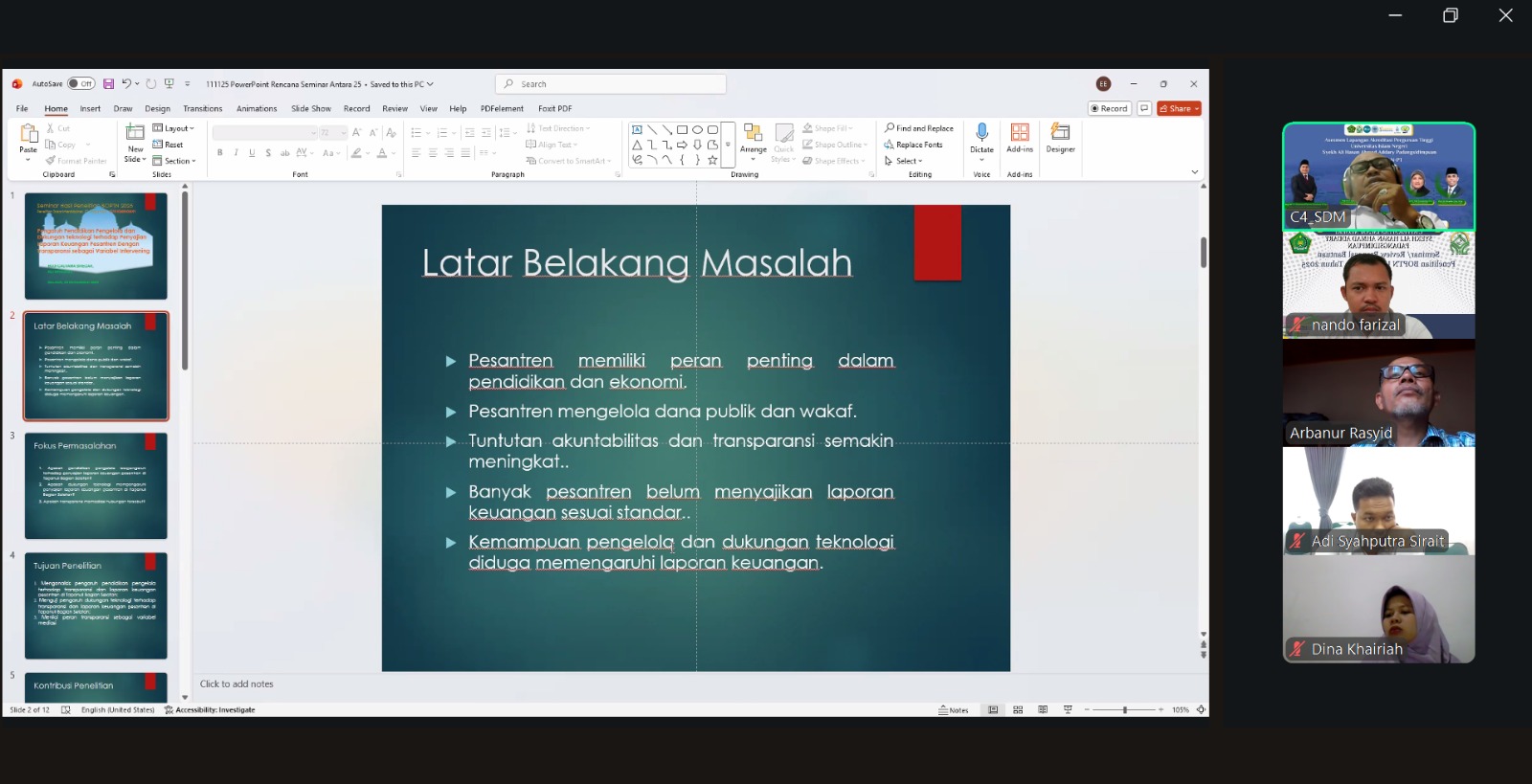Open the Dictate microphone tool

click(981, 137)
